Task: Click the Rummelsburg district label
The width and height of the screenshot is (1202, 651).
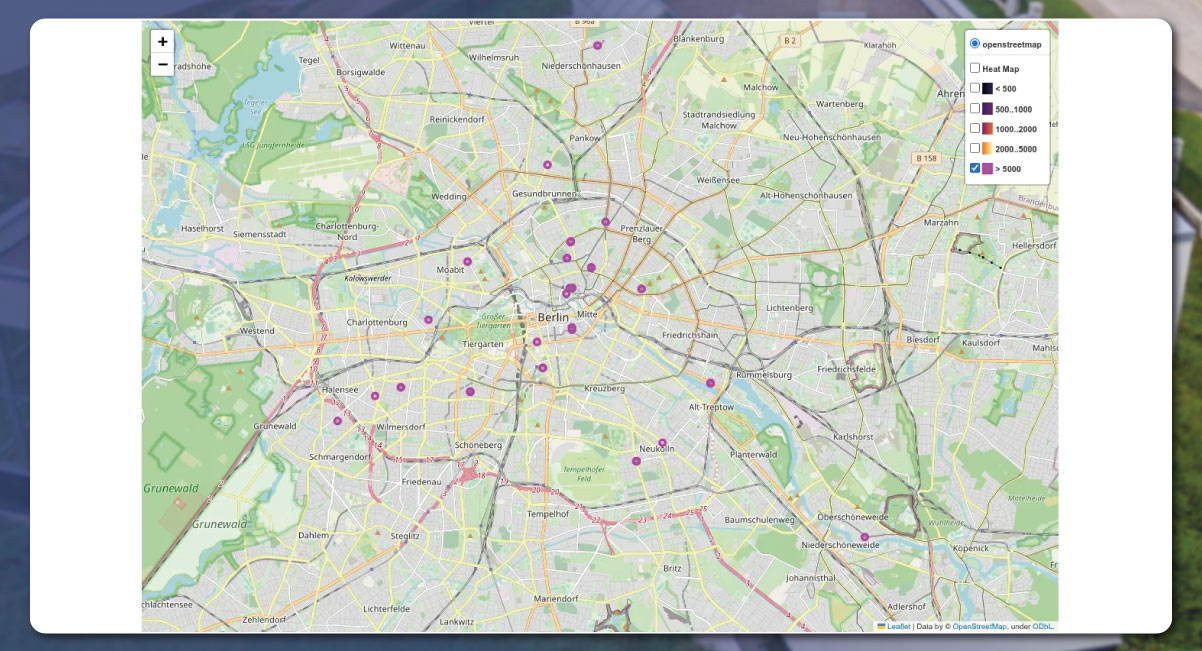Action: pos(763,375)
